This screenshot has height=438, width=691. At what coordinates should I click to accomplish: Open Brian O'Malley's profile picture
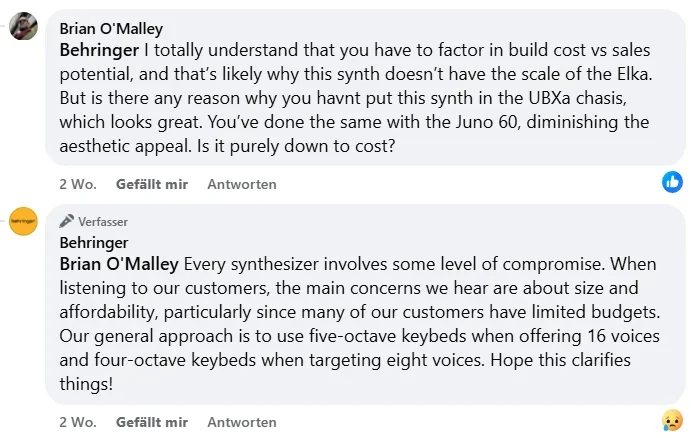point(24,28)
